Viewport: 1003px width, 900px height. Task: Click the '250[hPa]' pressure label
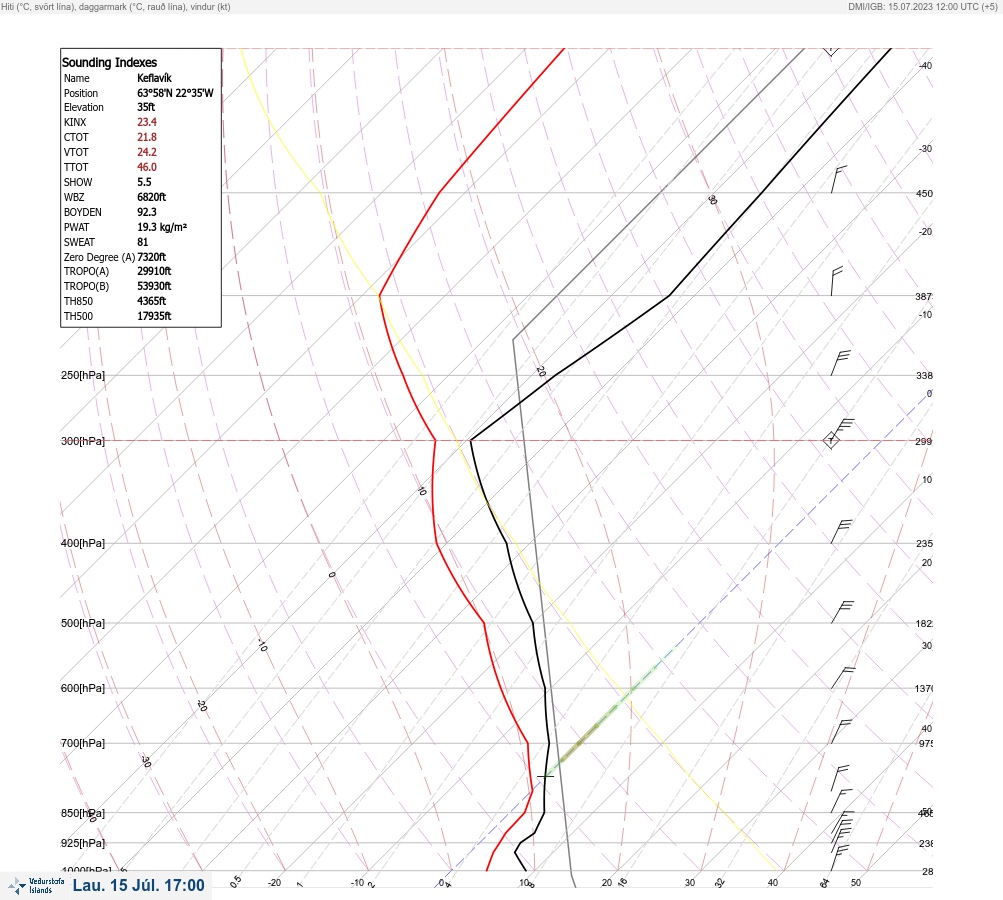coord(83,375)
